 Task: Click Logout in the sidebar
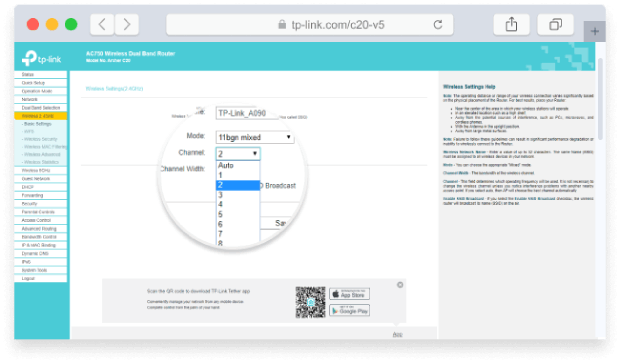point(41,278)
